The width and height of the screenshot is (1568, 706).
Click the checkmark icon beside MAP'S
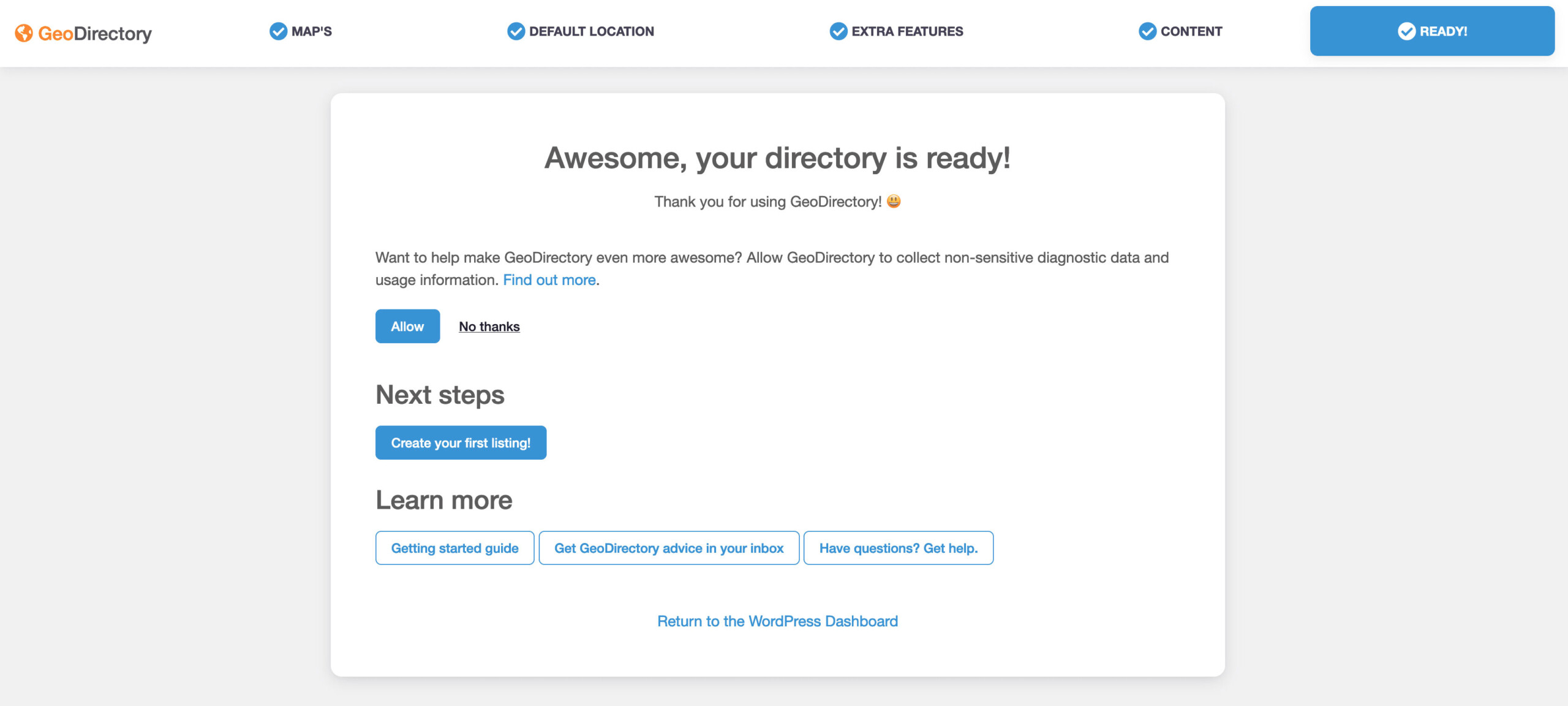(x=278, y=31)
